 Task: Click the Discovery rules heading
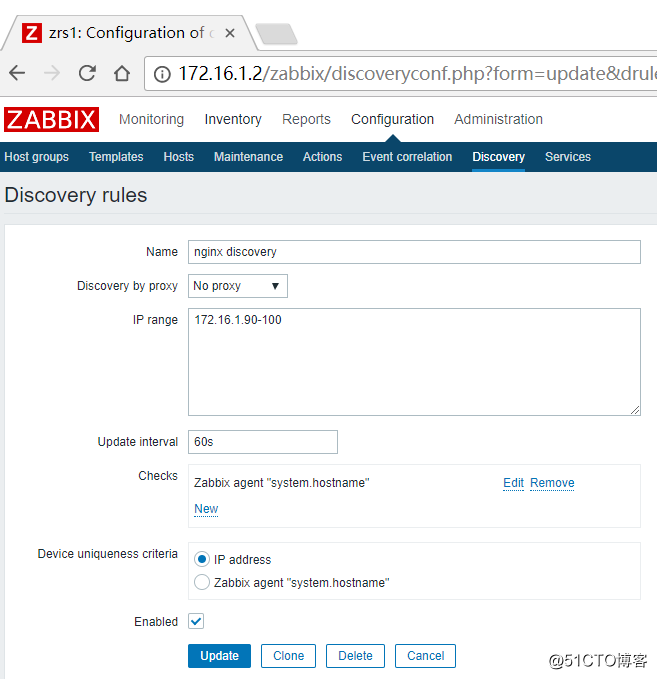pyautogui.click(x=76, y=195)
